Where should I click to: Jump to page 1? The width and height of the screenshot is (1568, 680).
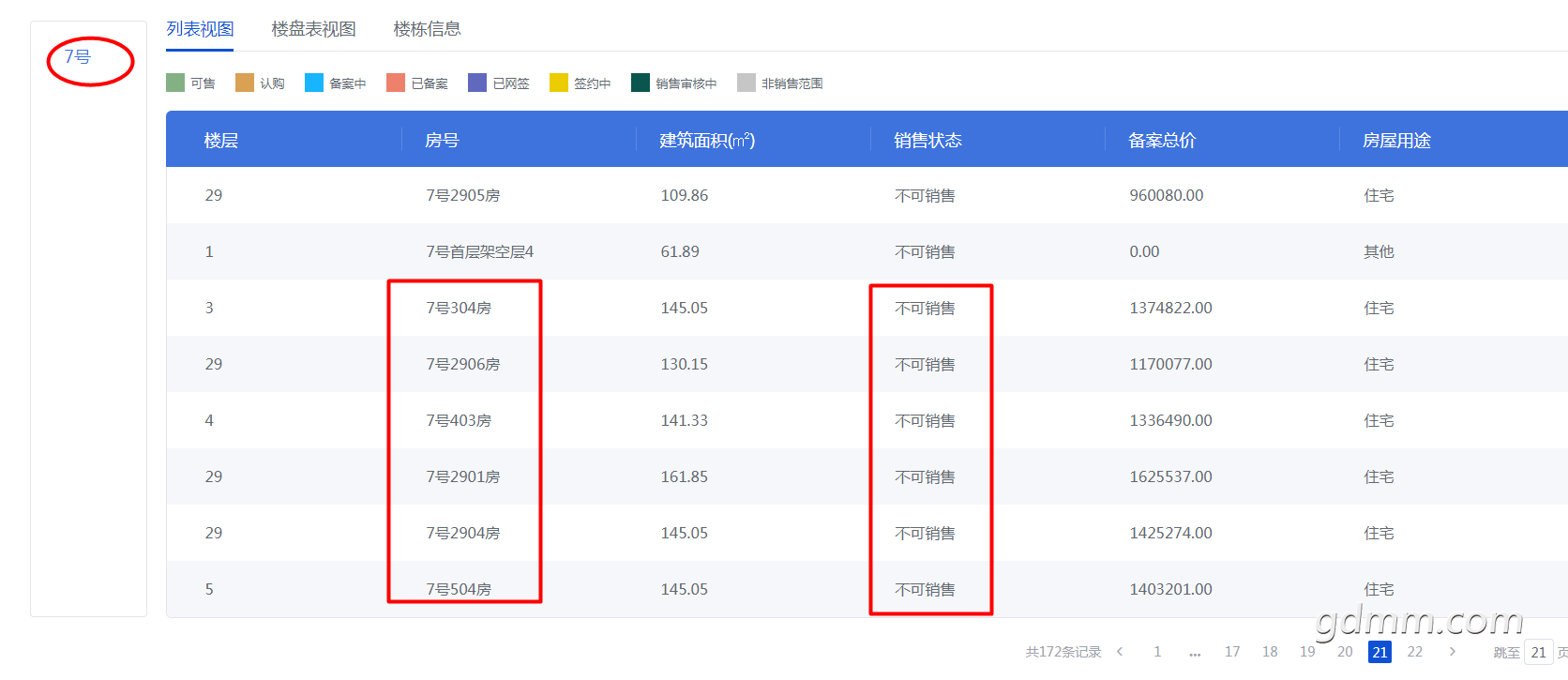coord(1157,652)
